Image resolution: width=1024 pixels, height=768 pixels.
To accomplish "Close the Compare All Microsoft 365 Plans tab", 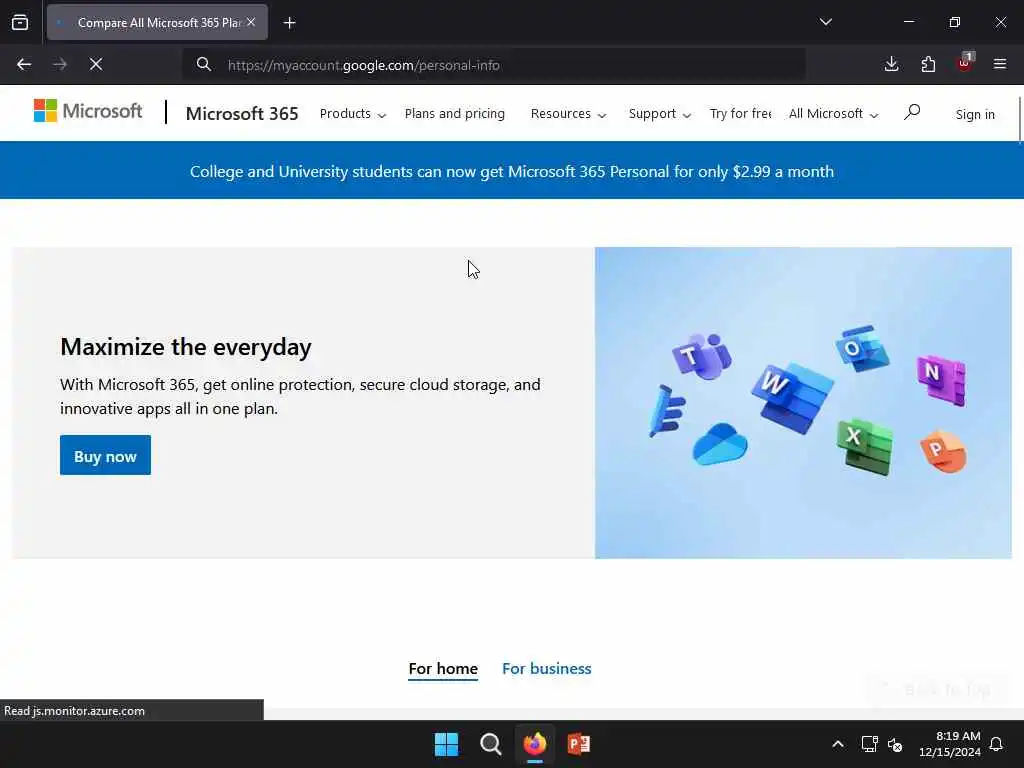I will [251, 22].
